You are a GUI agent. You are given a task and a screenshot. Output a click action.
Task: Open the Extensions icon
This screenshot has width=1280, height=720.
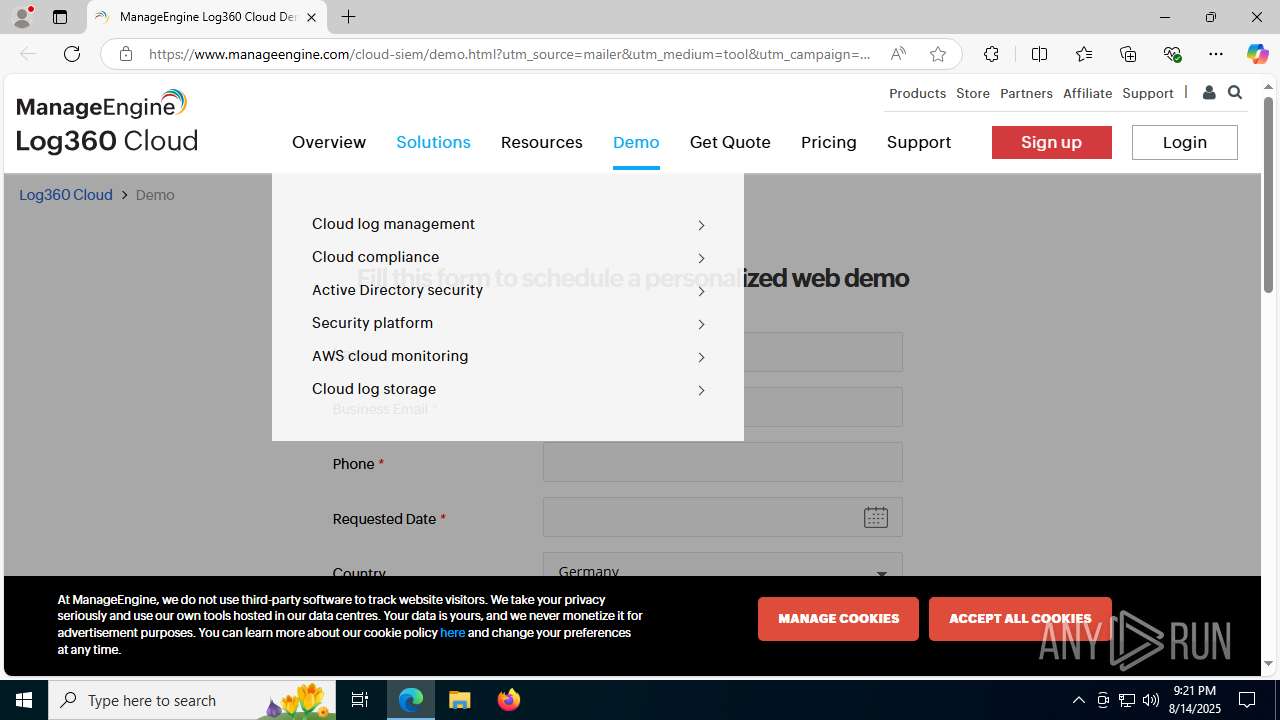pos(991,54)
